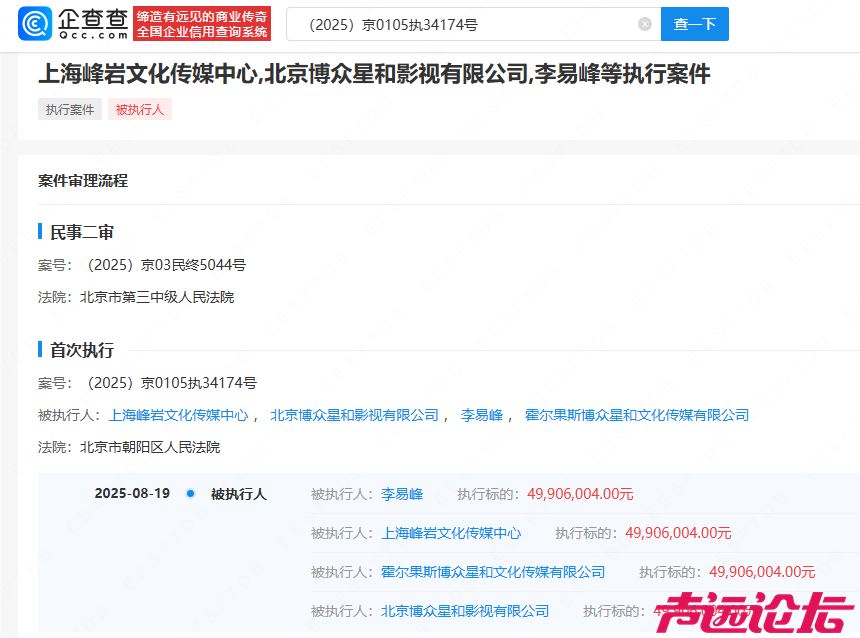Viewport: 860px width, 638px height.
Task: Select the 执行案件 tag
Action: pyautogui.click(x=69, y=109)
